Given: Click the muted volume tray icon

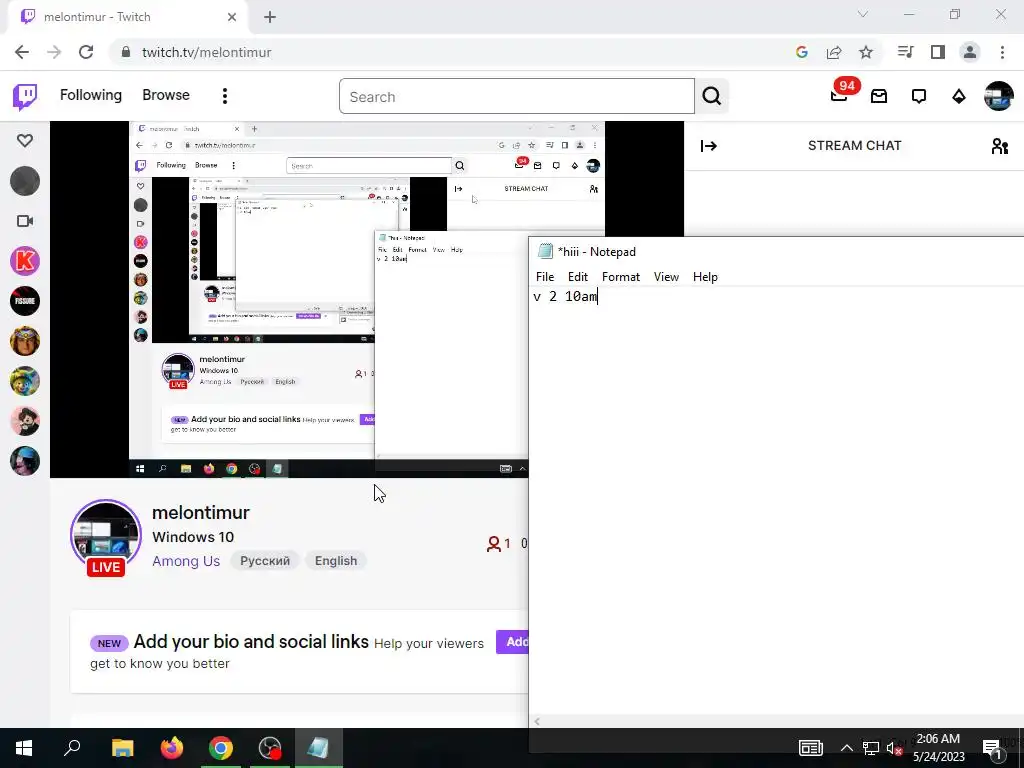Looking at the screenshot, I should tap(894, 748).
